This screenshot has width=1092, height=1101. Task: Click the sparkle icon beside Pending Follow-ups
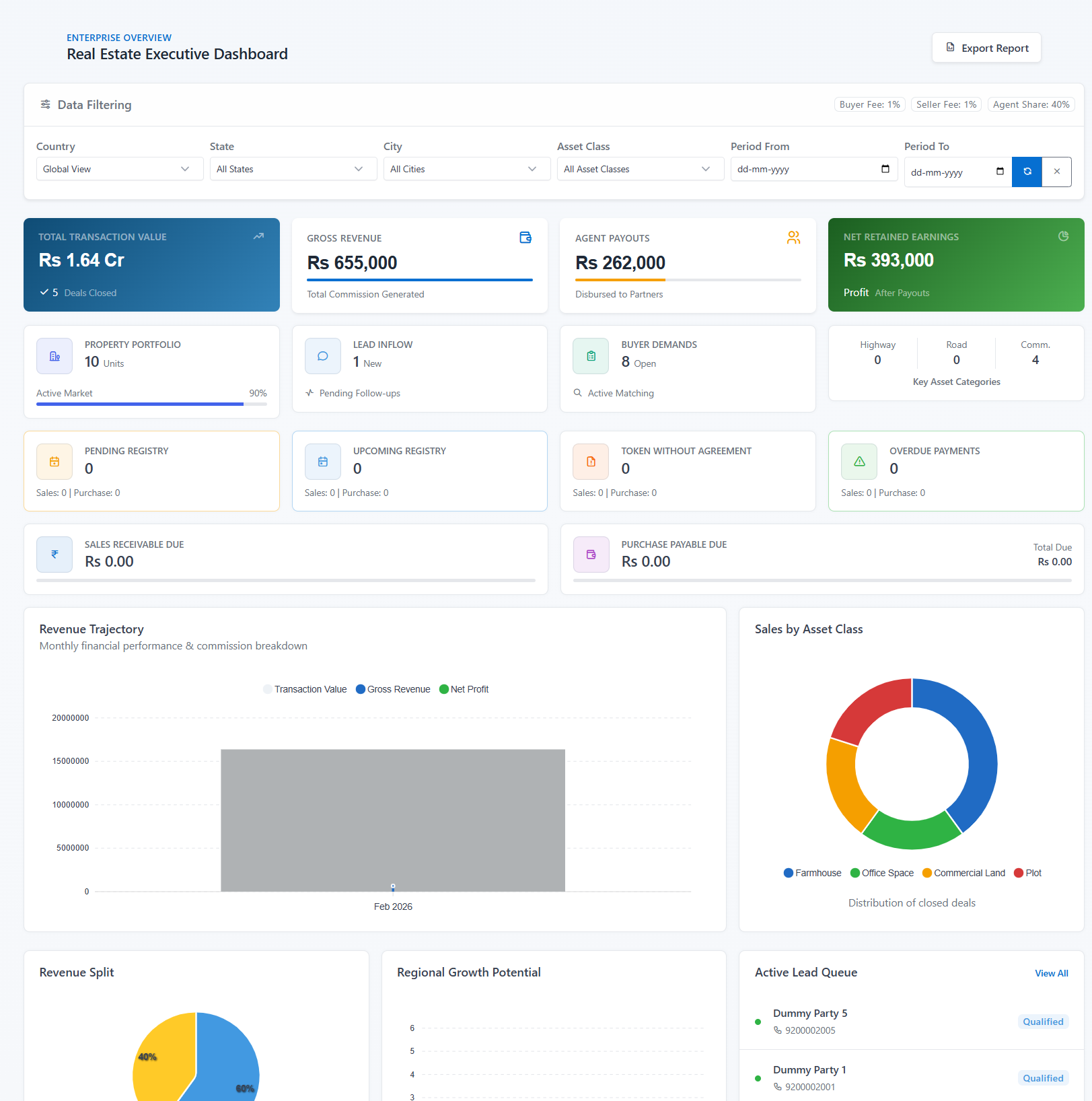tap(310, 392)
